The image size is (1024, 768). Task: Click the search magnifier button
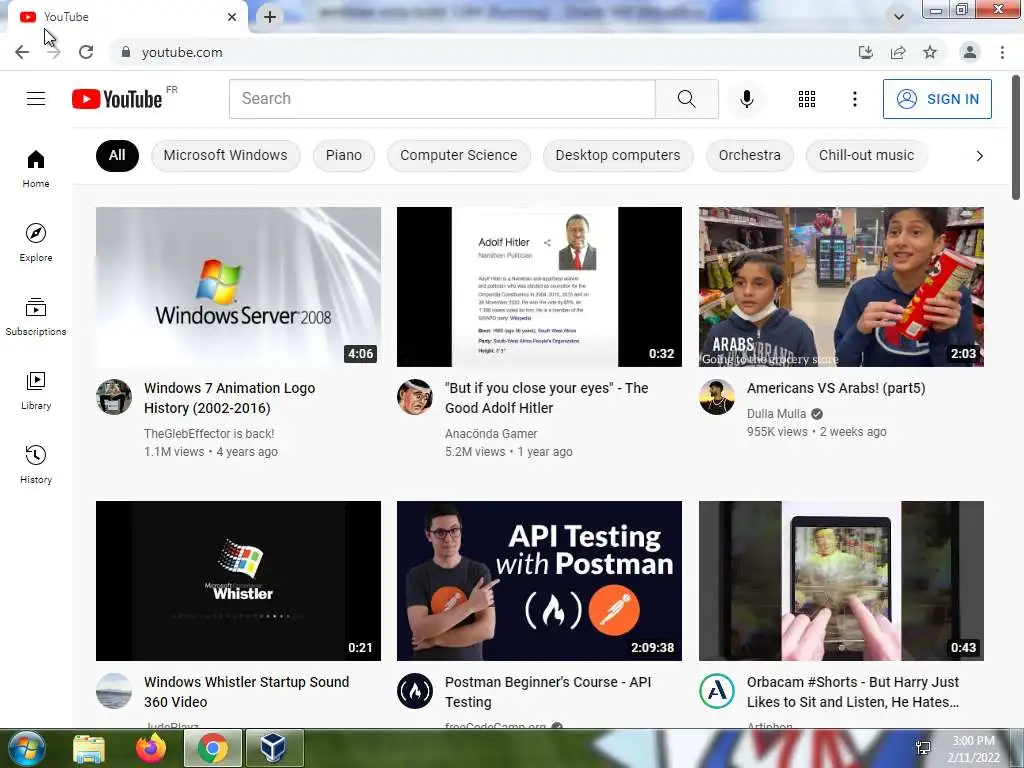click(686, 99)
